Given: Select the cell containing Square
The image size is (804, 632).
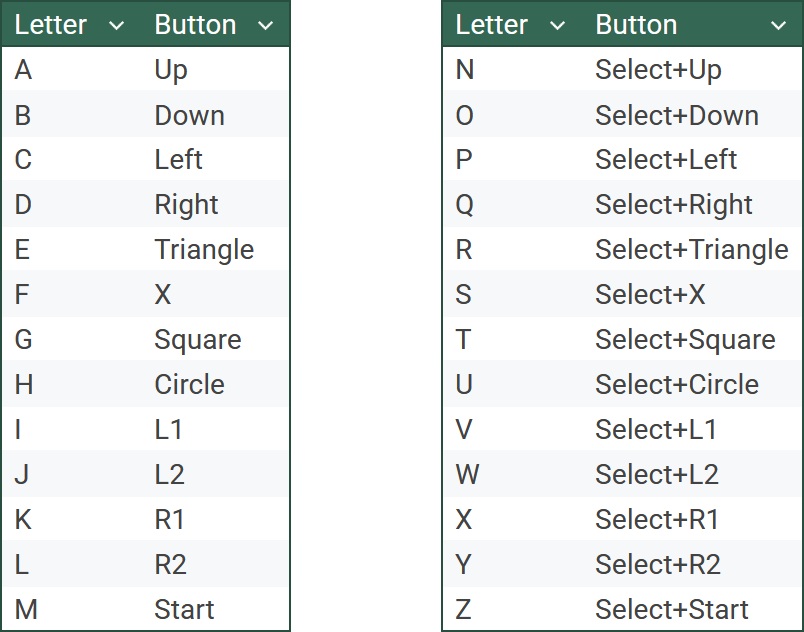Looking at the screenshot, I should pyautogui.click(x=197, y=340).
